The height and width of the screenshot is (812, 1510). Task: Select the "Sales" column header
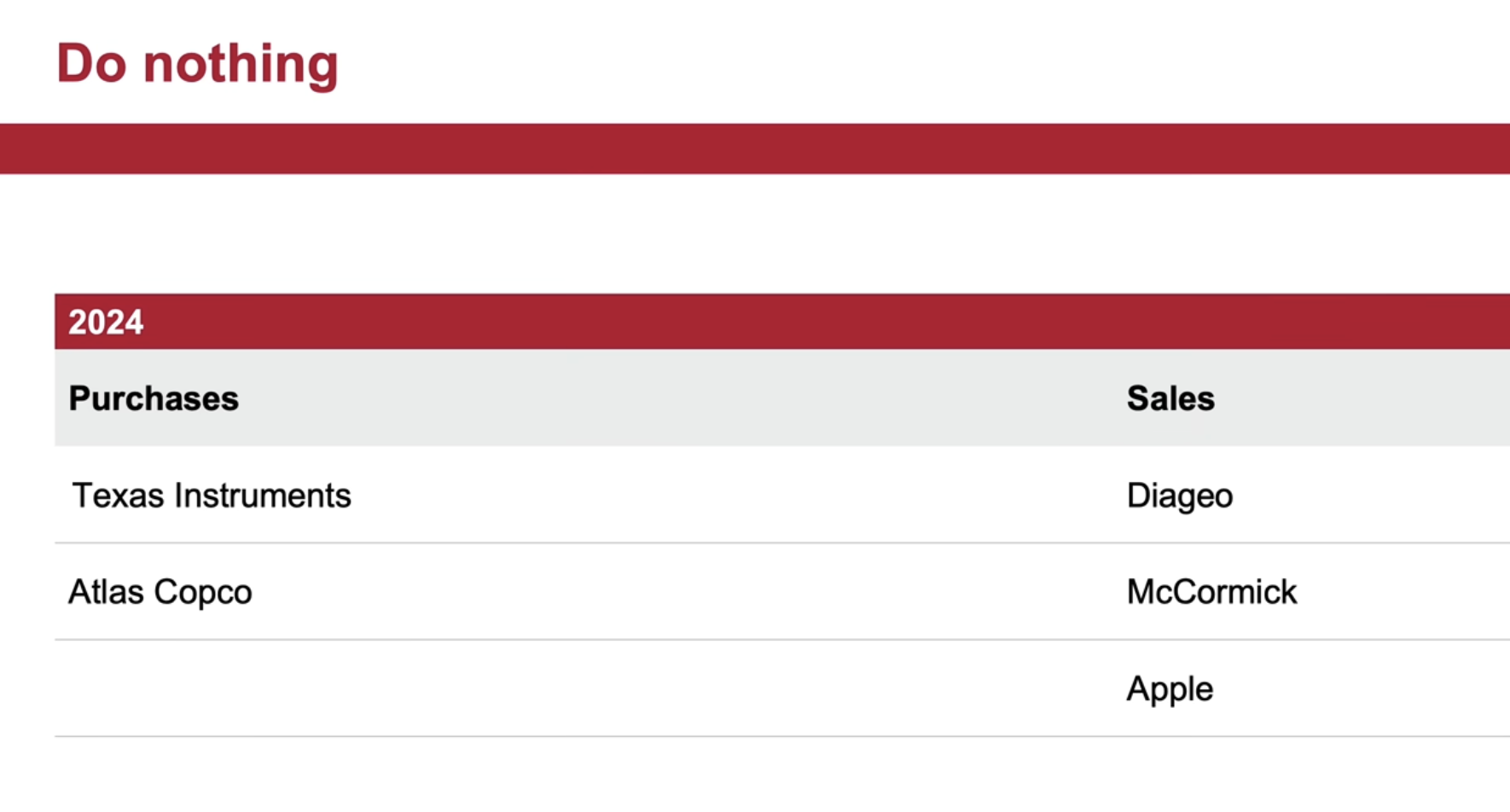tap(1170, 398)
